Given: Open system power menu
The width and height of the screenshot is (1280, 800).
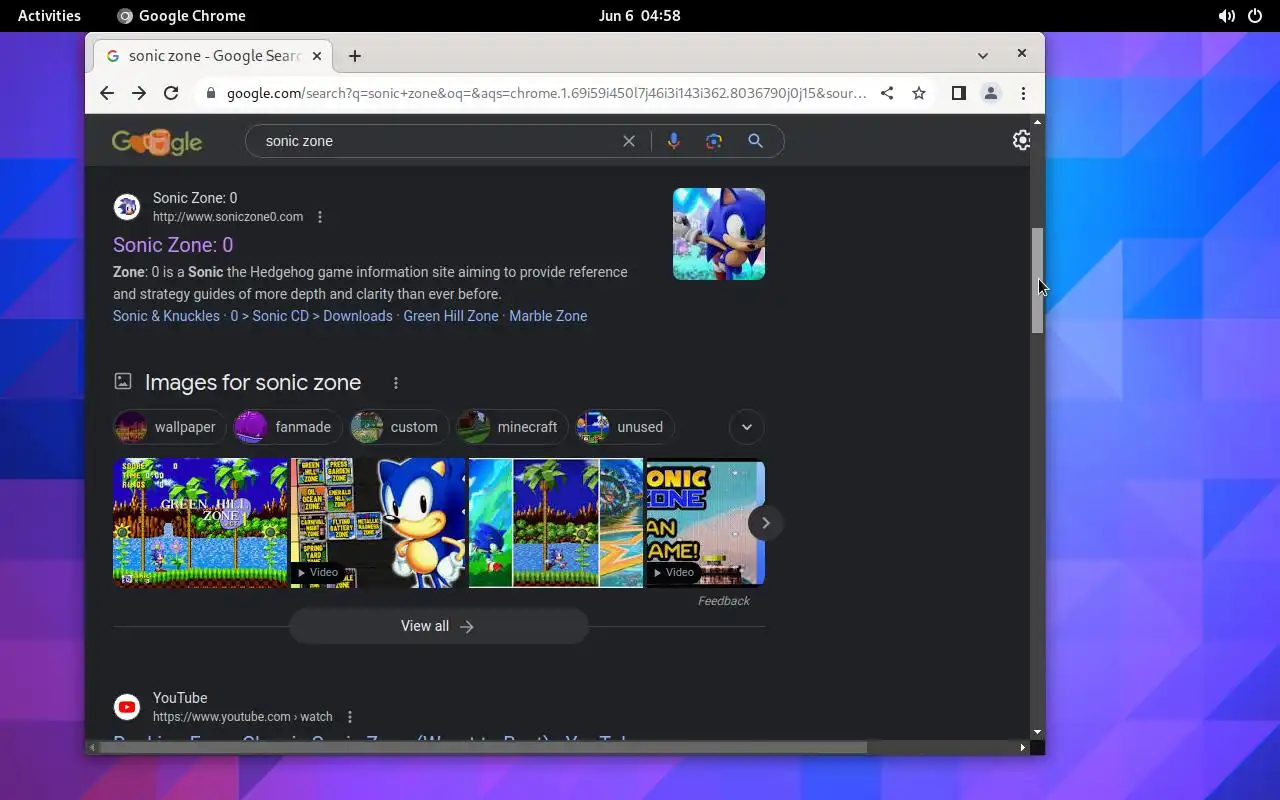Looking at the screenshot, I should tap(1255, 16).
